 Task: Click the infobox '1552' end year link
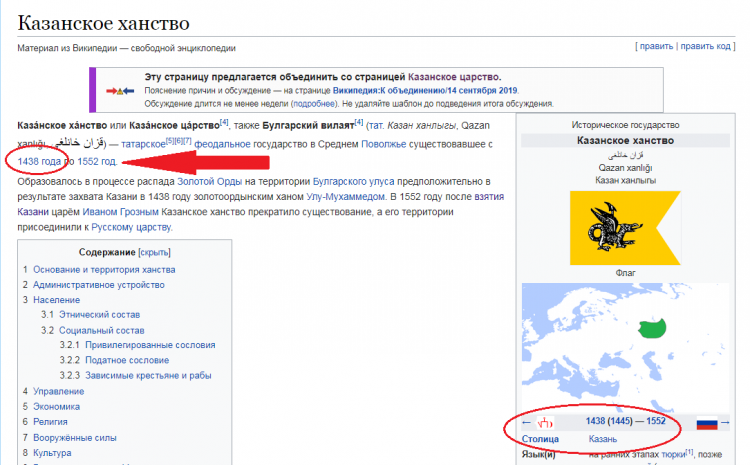[656, 421]
